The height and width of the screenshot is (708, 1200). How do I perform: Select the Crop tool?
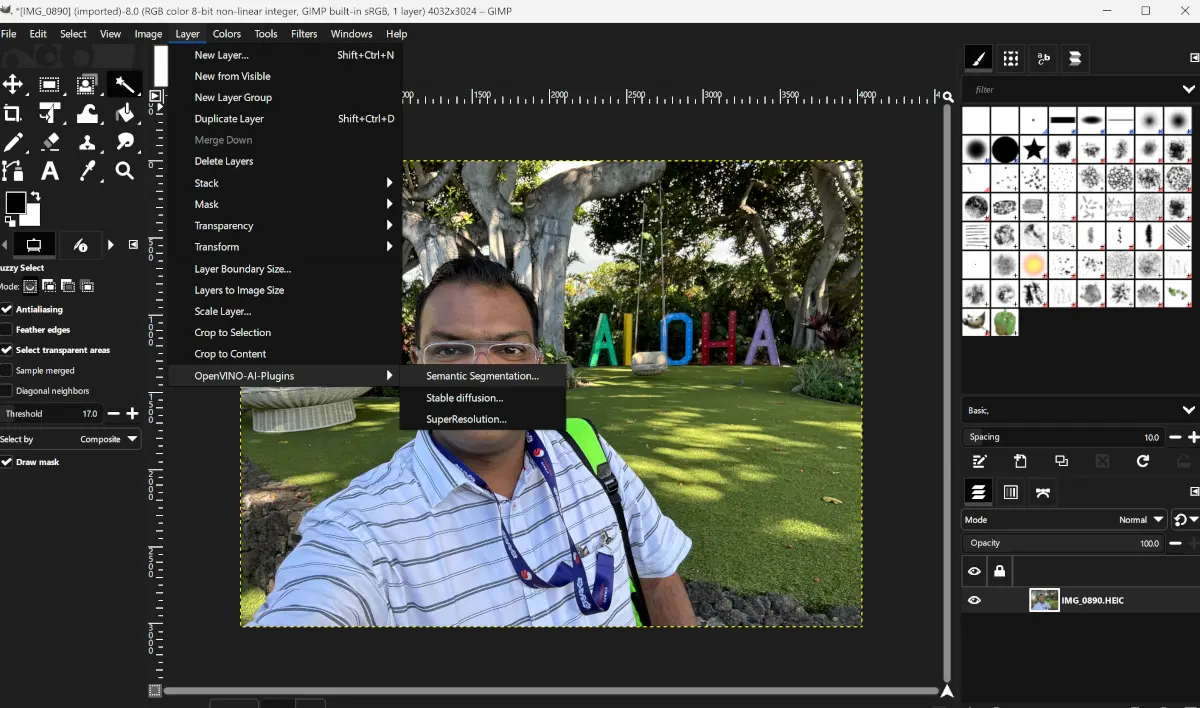point(13,113)
